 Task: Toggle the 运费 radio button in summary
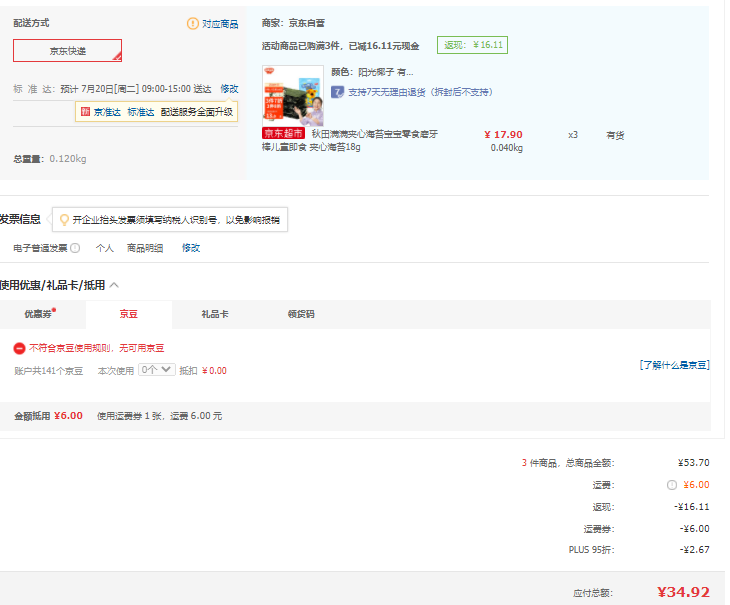click(x=671, y=485)
